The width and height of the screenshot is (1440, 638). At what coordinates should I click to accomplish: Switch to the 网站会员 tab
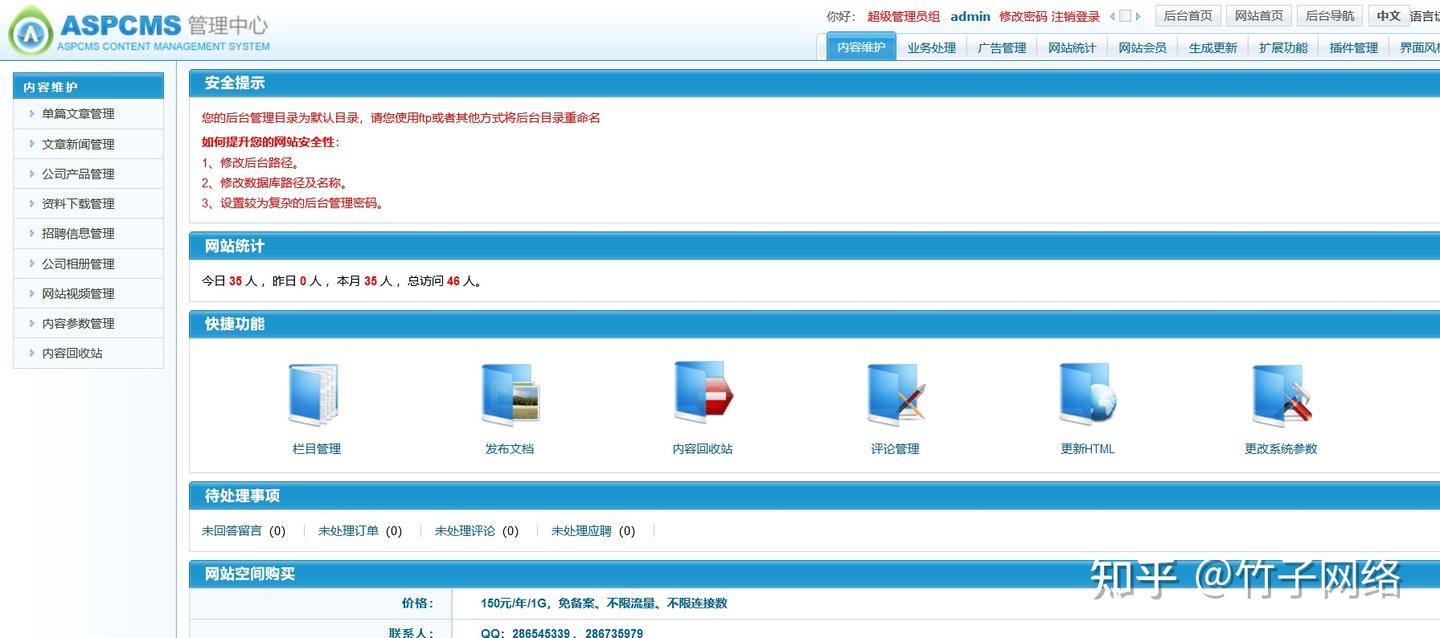click(x=1142, y=47)
